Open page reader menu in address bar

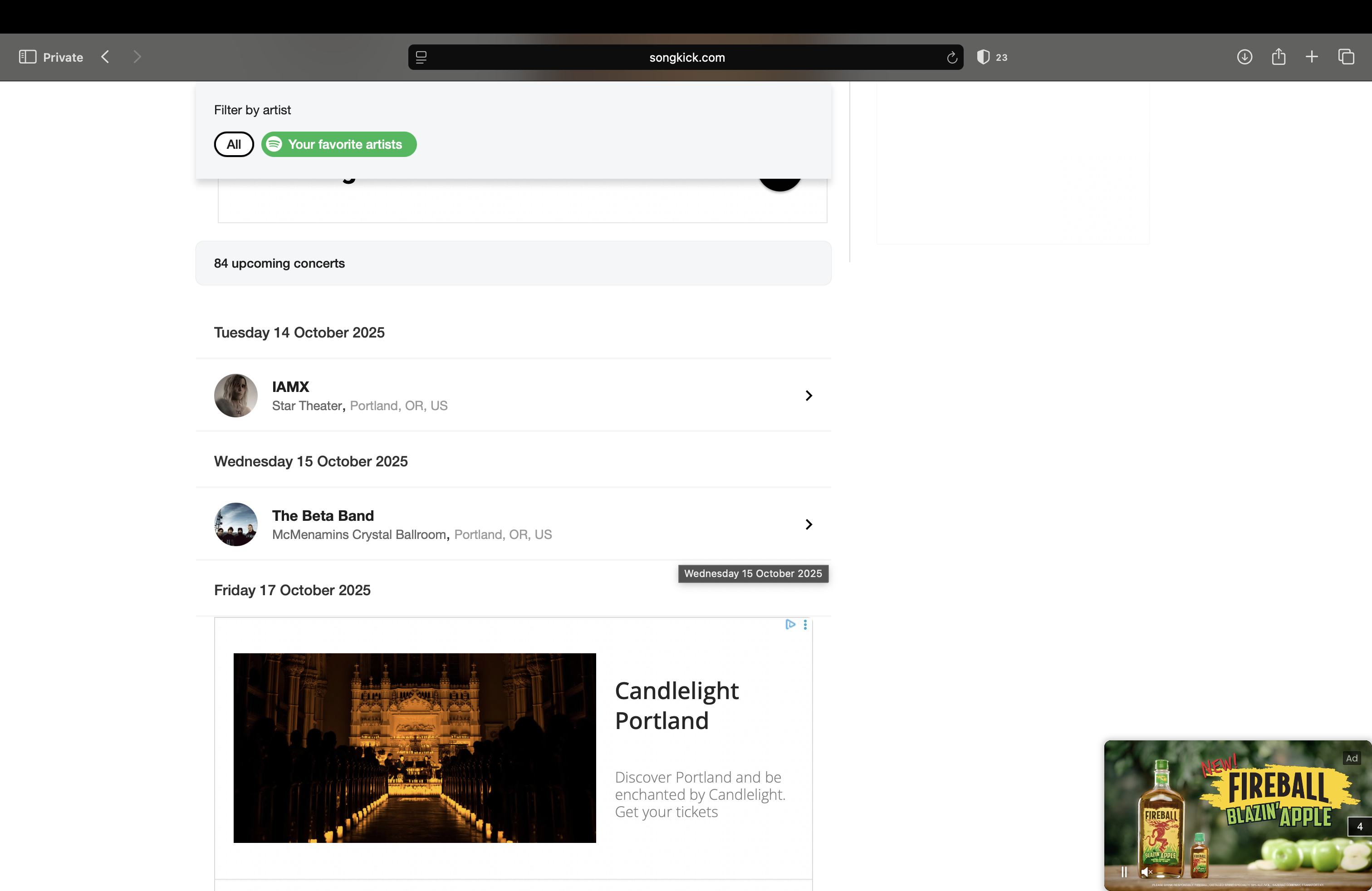pos(421,58)
